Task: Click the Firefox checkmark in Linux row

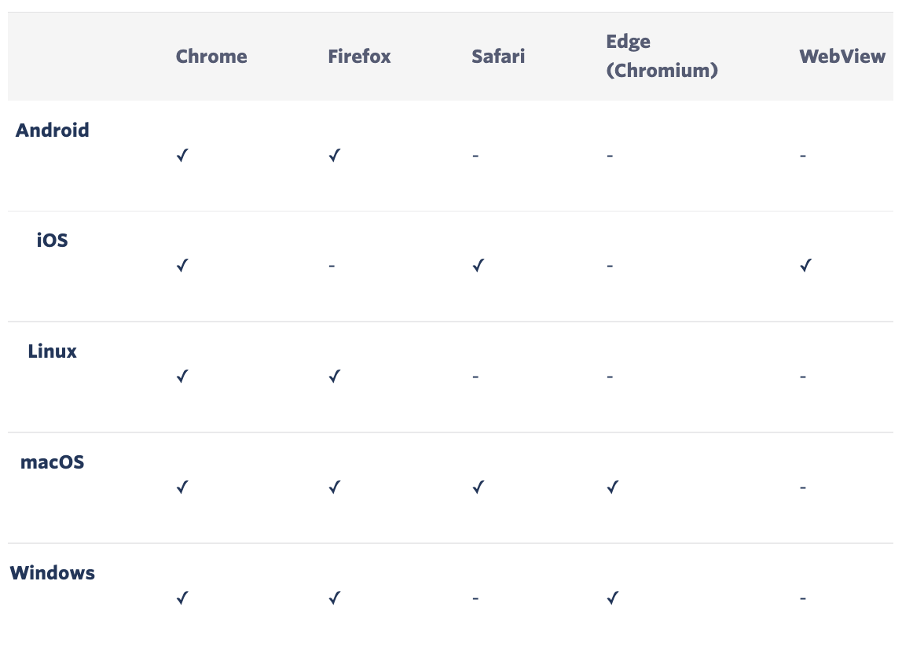Action: coord(334,376)
